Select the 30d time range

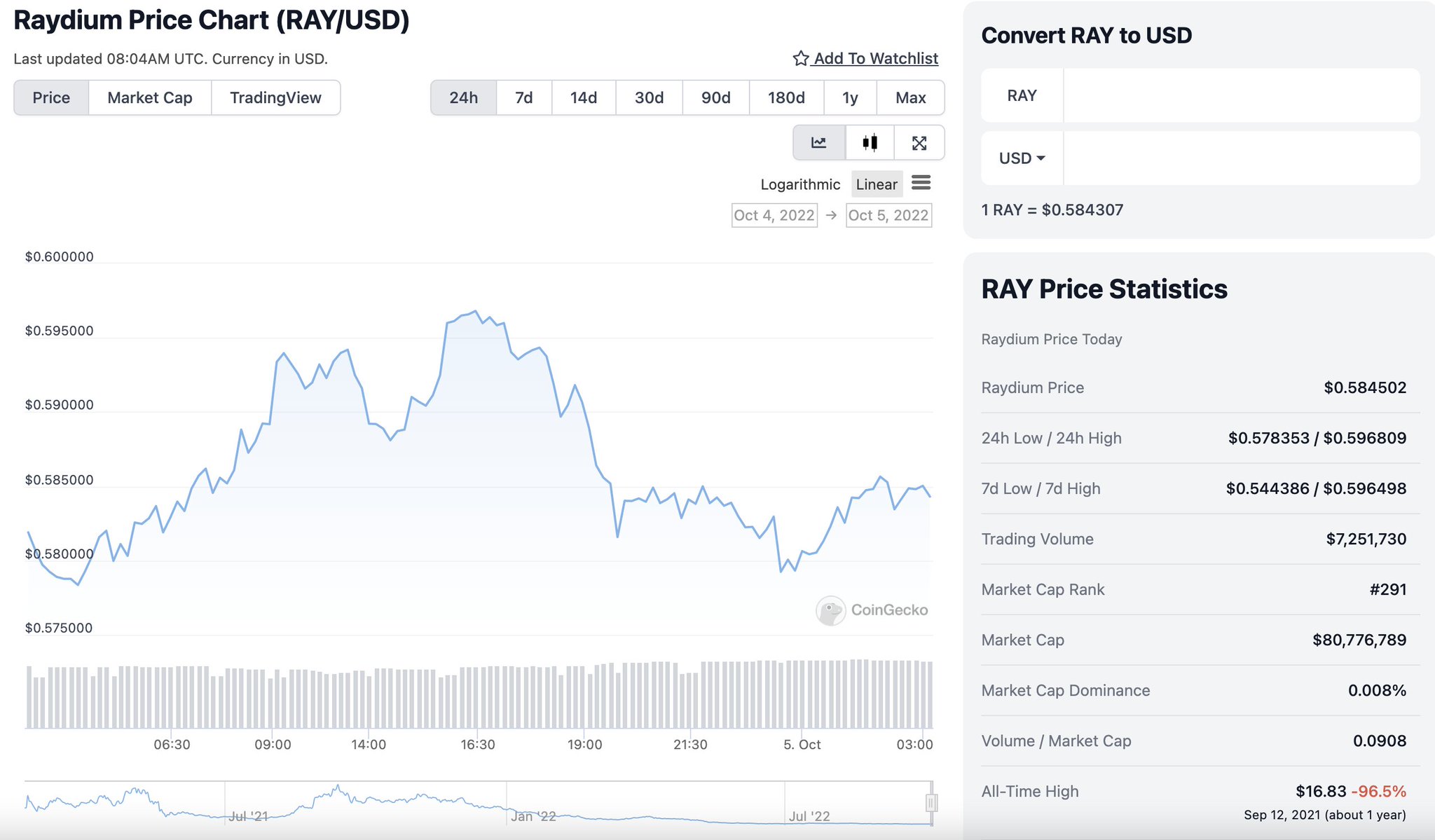point(650,97)
